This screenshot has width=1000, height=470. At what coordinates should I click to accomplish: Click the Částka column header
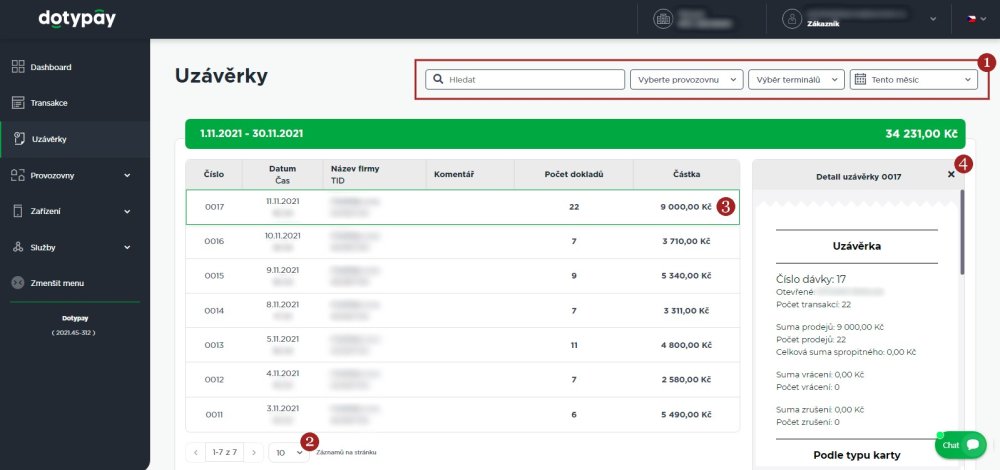pyautogui.click(x=686, y=174)
